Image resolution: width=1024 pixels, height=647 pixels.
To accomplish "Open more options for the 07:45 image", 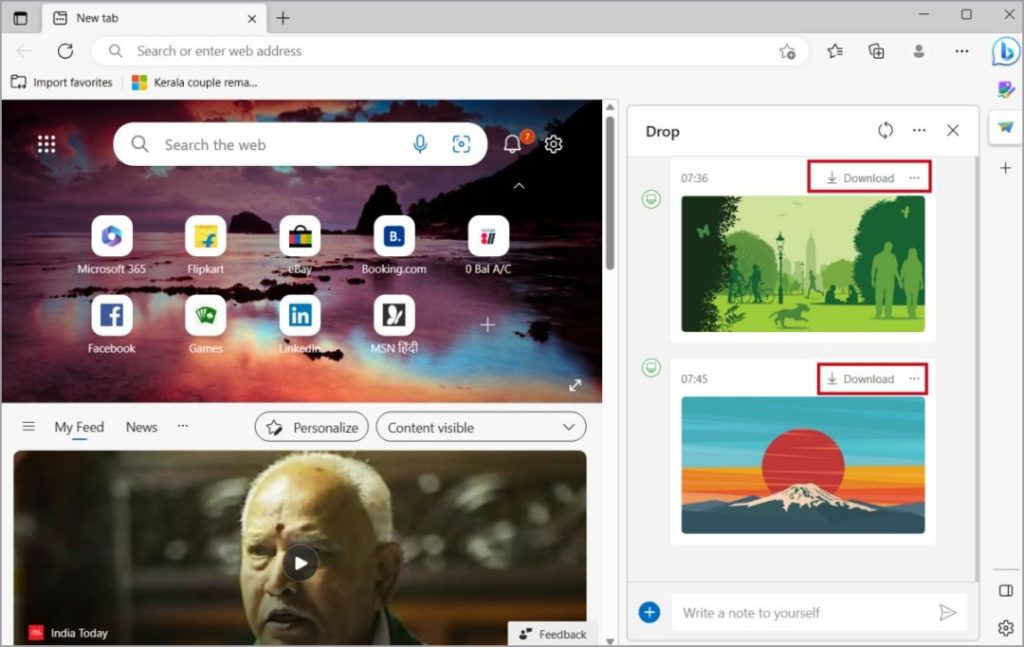I will click(x=915, y=378).
